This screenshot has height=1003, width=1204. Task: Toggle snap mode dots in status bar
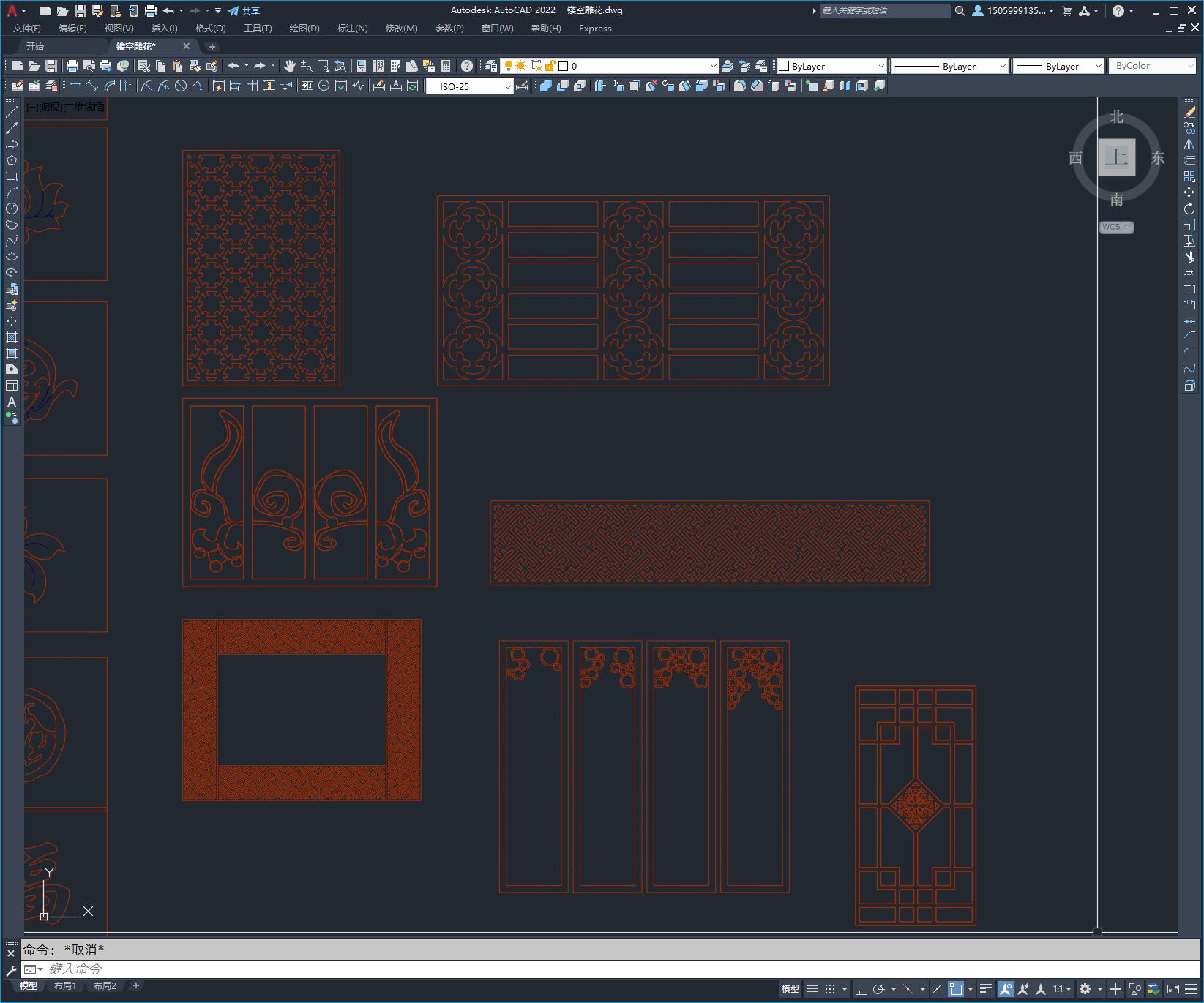[830, 989]
